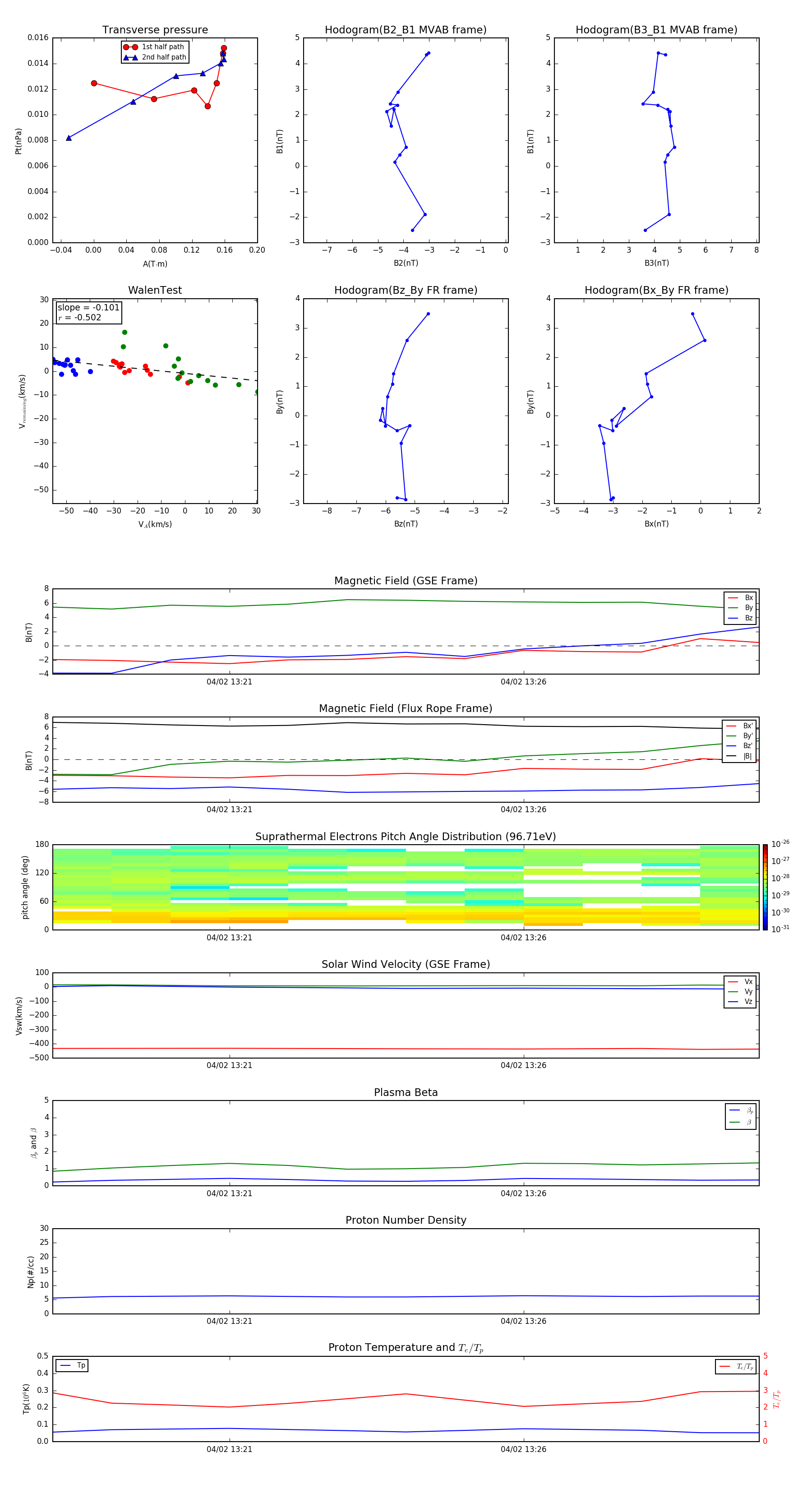Click the 'Proton Temperature and Te/Tp' title
The width and height of the screenshot is (812, 1489).
(406, 1348)
